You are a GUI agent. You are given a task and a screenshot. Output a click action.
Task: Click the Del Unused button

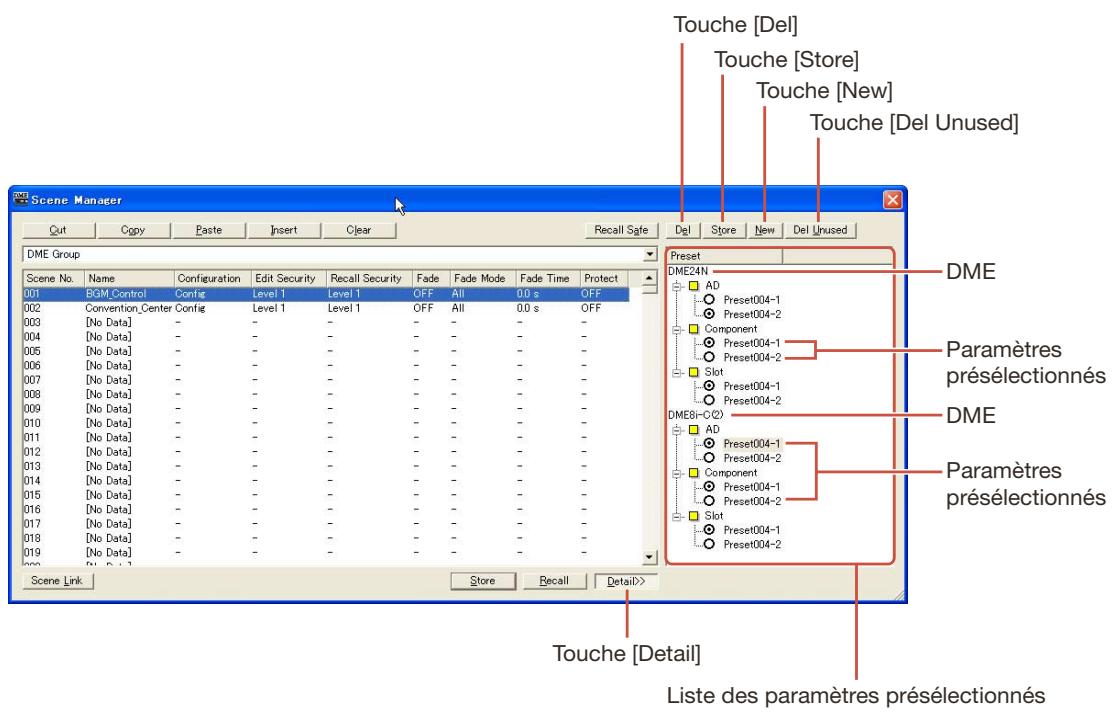[x=820, y=230]
